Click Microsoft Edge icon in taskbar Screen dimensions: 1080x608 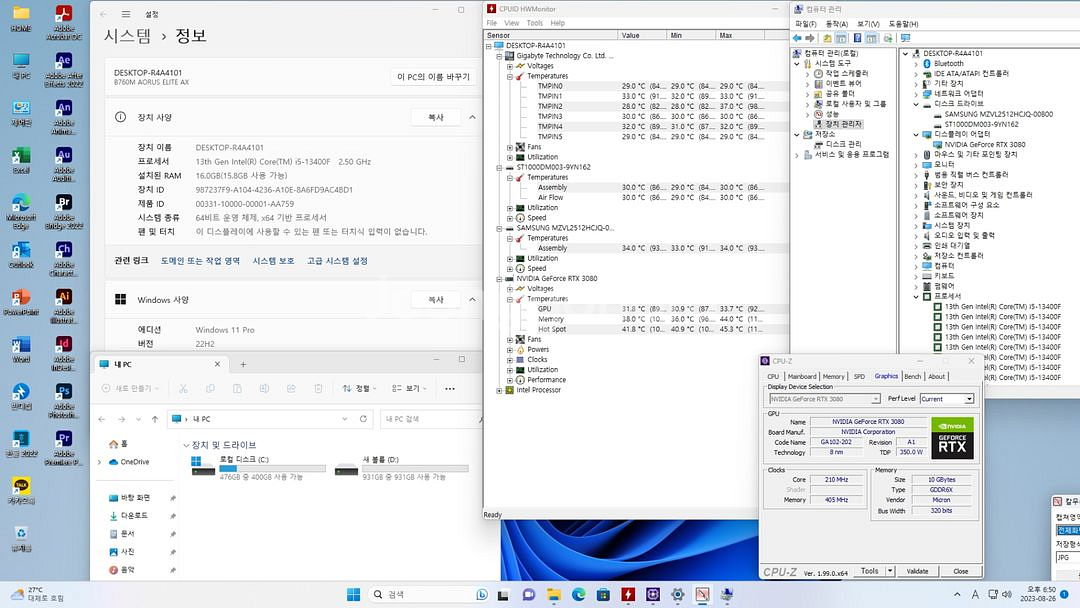click(579, 594)
